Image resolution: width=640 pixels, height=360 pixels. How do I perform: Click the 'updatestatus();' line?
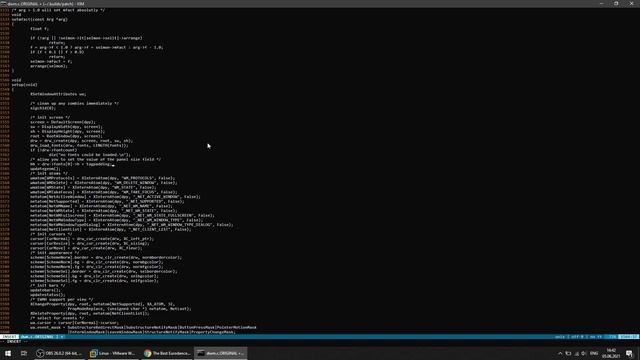47,294
